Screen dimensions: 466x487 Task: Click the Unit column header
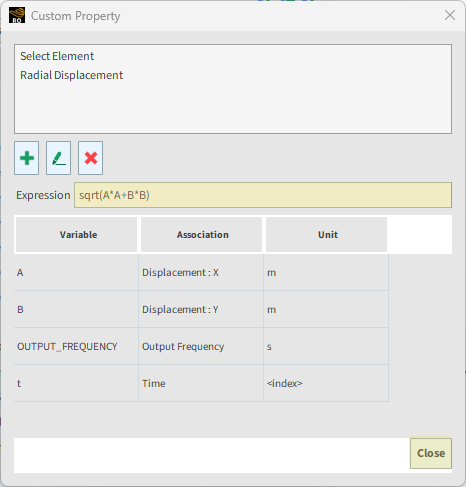click(327, 235)
